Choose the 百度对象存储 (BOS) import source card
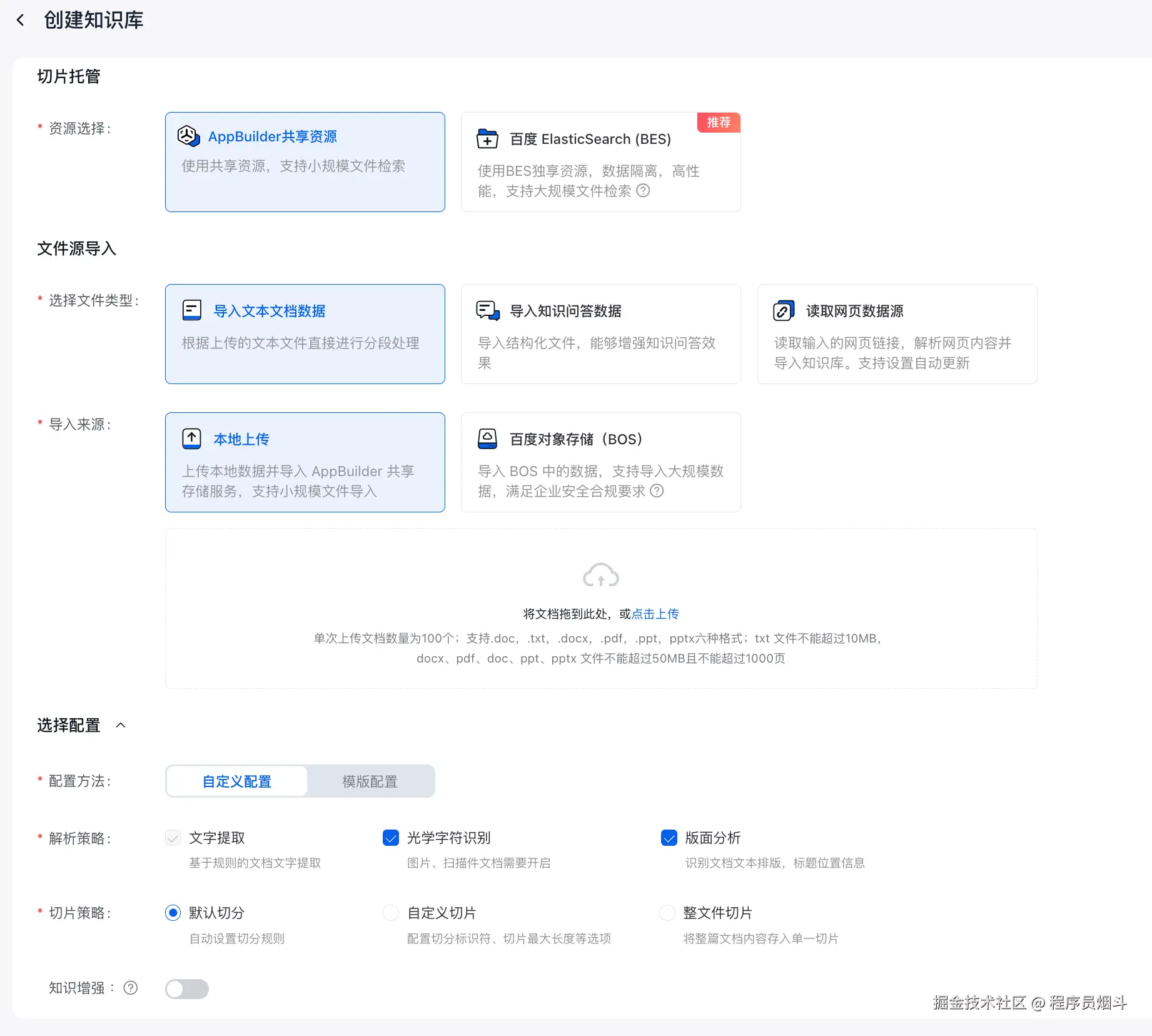Image resolution: width=1152 pixels, height=1036 pixels. coord(601,462)
